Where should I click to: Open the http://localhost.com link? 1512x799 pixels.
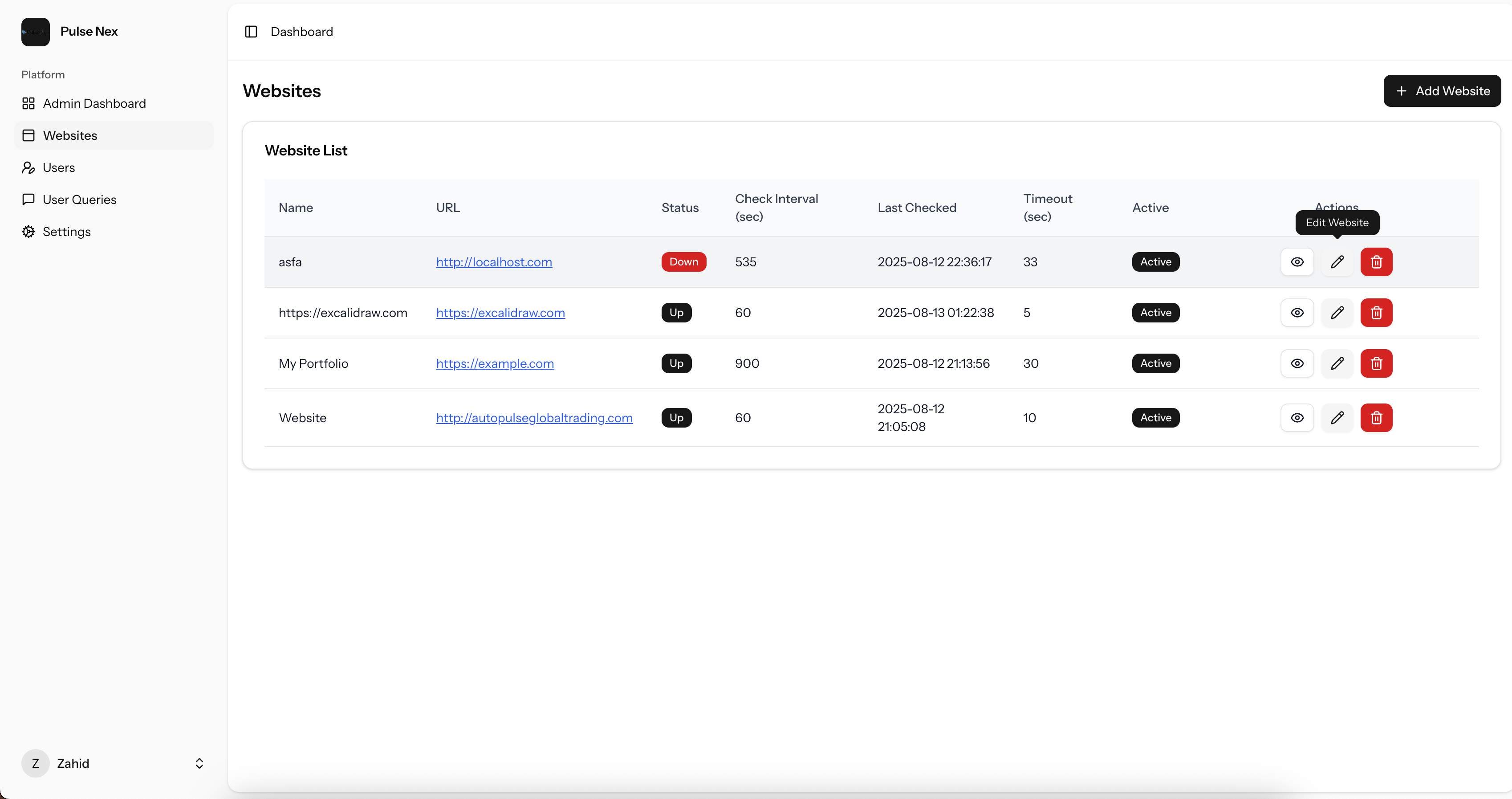coord(494,262)
